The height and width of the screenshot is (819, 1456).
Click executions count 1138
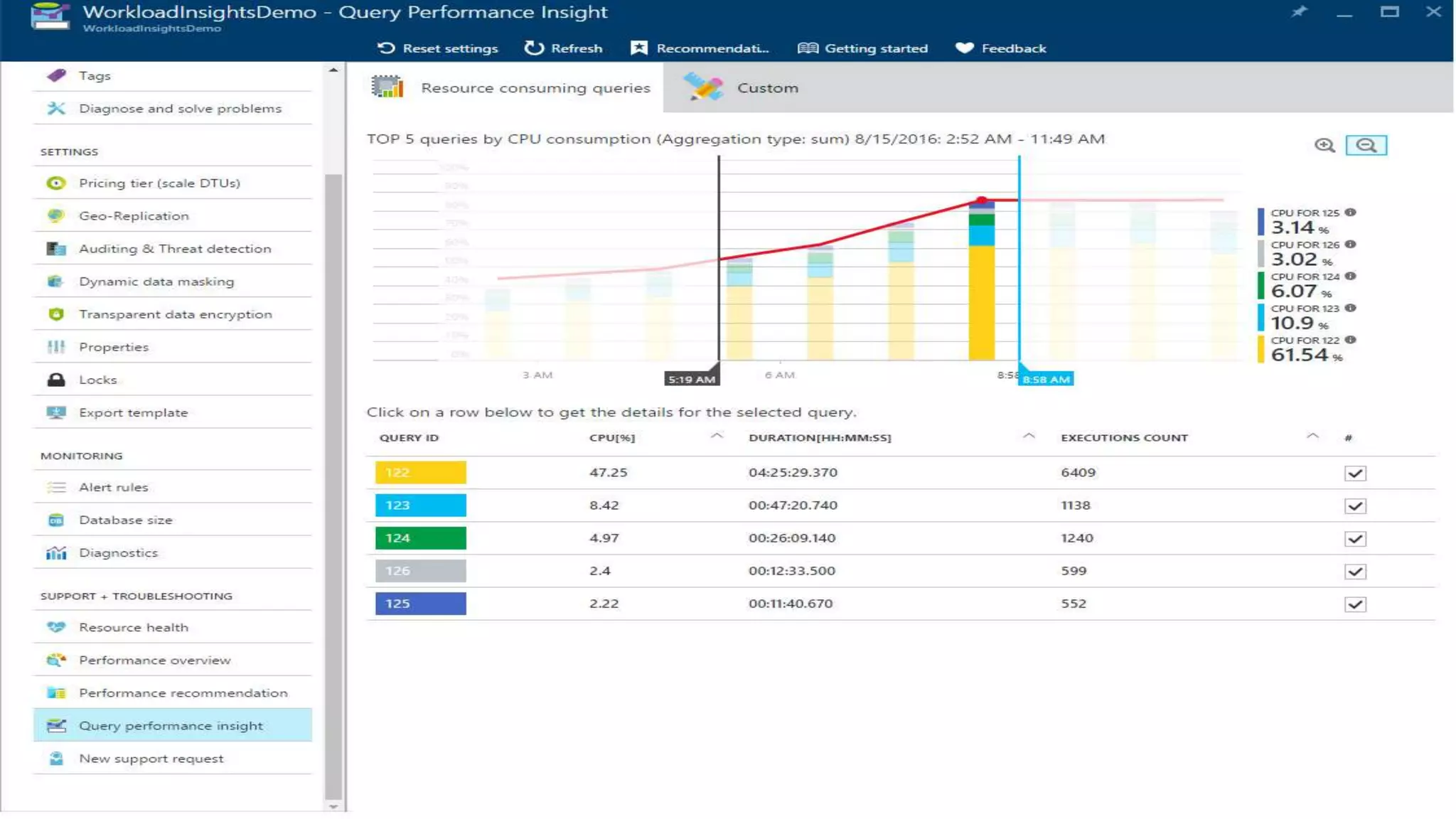1076,505
